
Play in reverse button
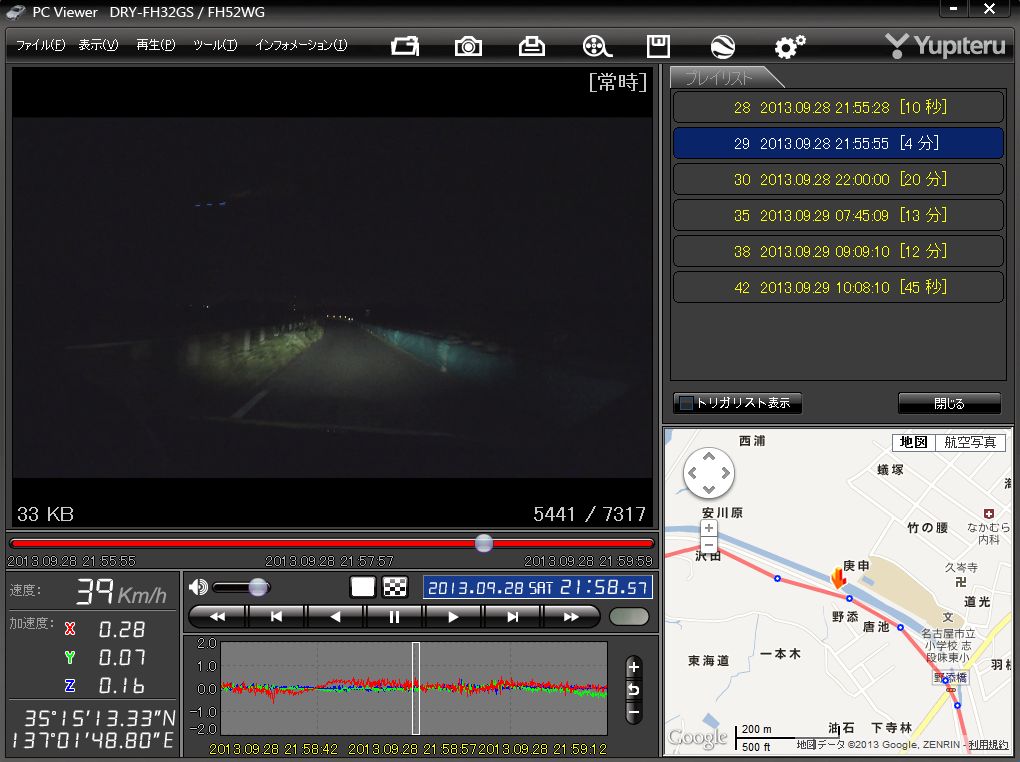[x=335, y=616]
